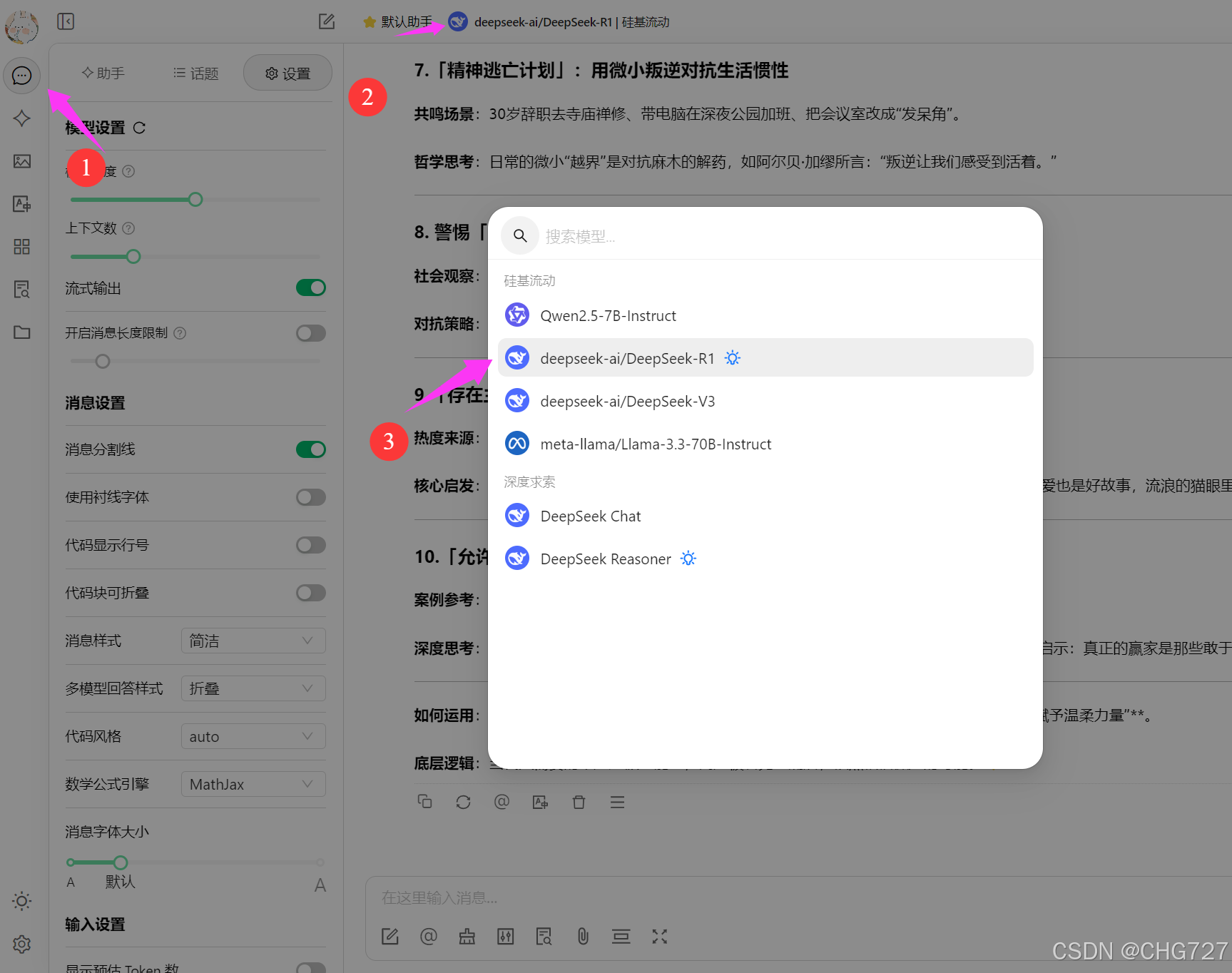1232x973 pixels.
Task: Select DeepSeek Chat model
Action: (x=765, y=516)
